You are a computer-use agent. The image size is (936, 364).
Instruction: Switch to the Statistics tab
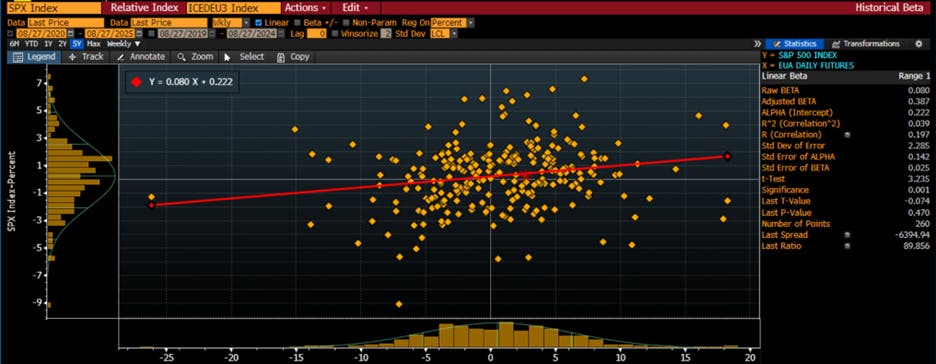point(795,44)
